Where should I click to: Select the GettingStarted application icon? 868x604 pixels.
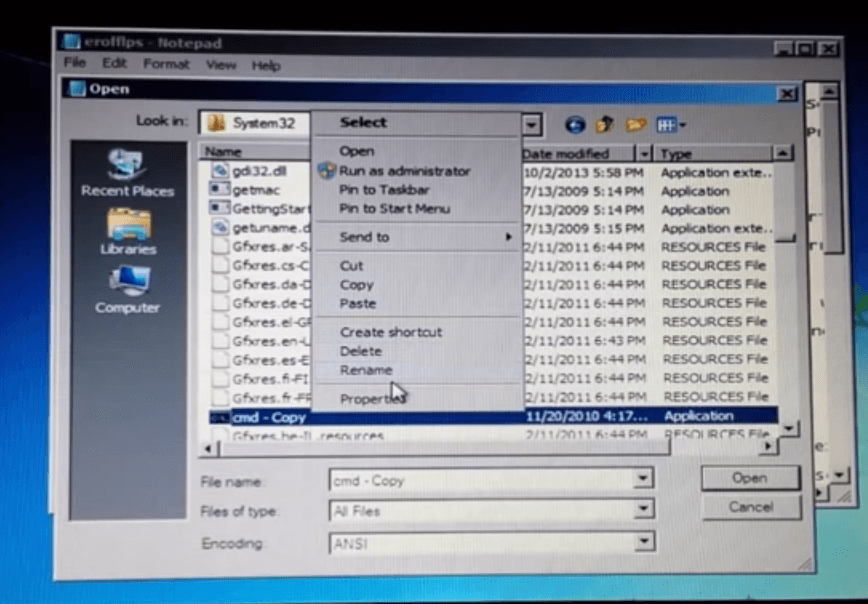point(220,208)
